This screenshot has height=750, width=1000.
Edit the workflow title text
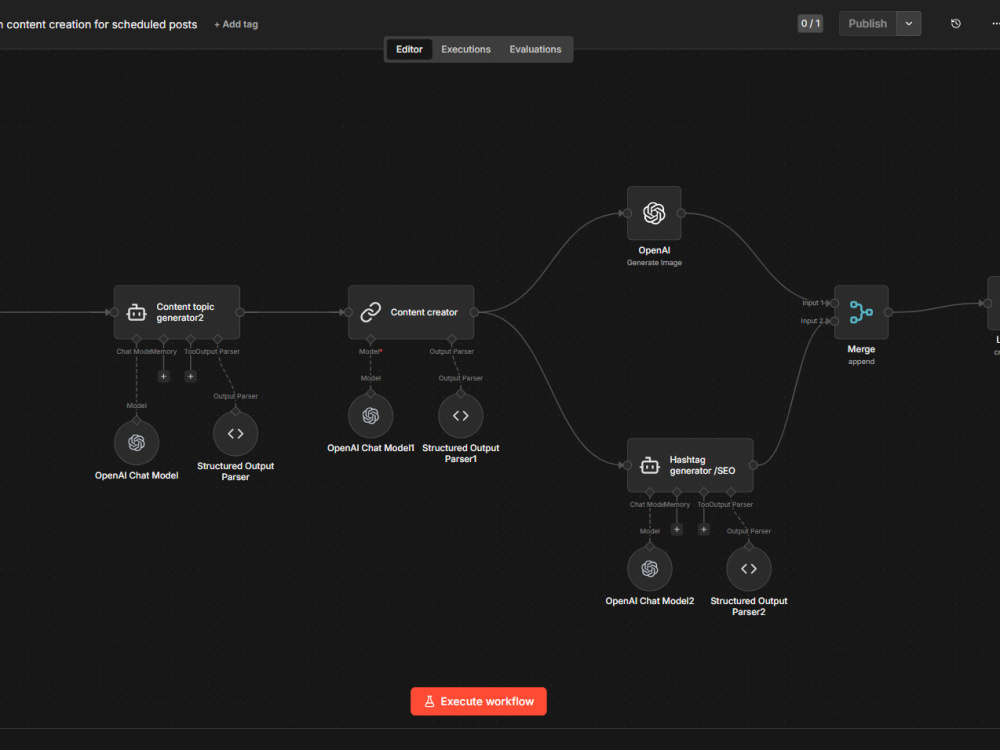99,24
